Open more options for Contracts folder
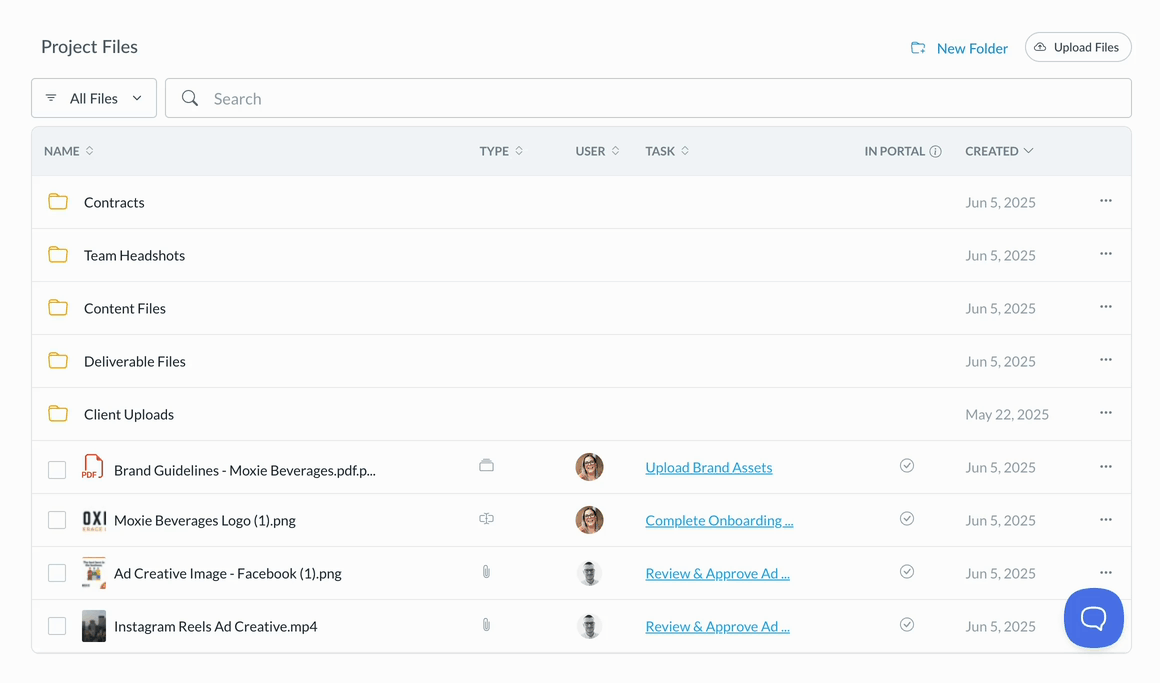The height and width of the screenshot is (683, 1160). tap(1105, 201)
